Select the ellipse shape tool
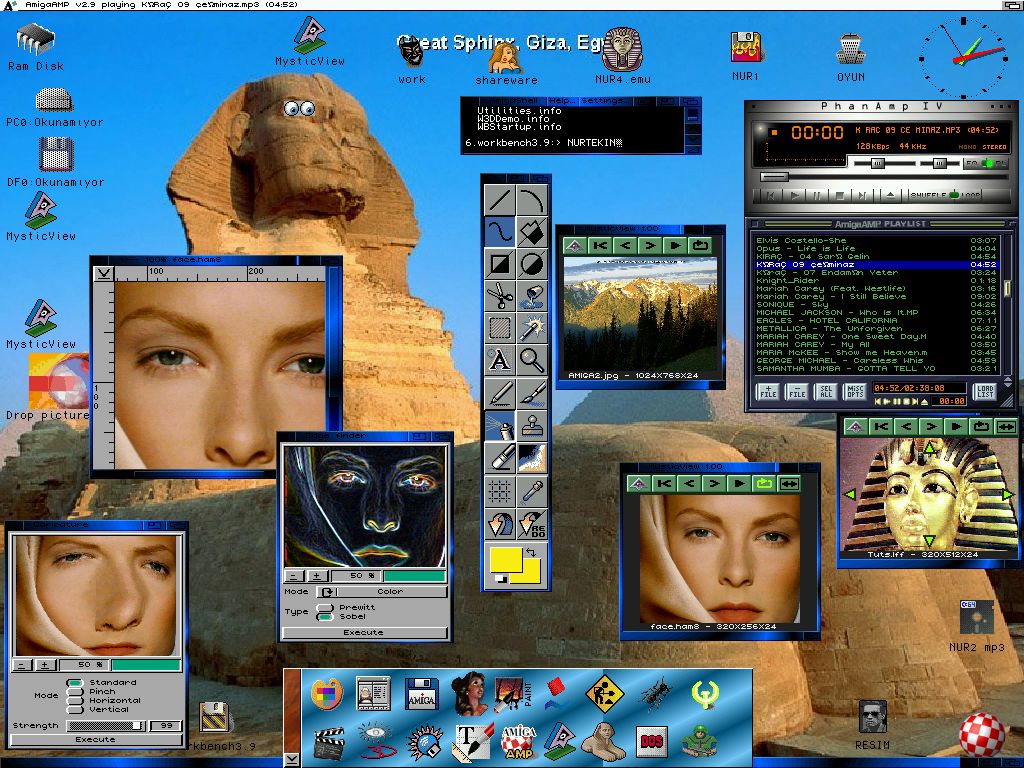This screenshot has width=1024, height=768. [x=532, y=264]
